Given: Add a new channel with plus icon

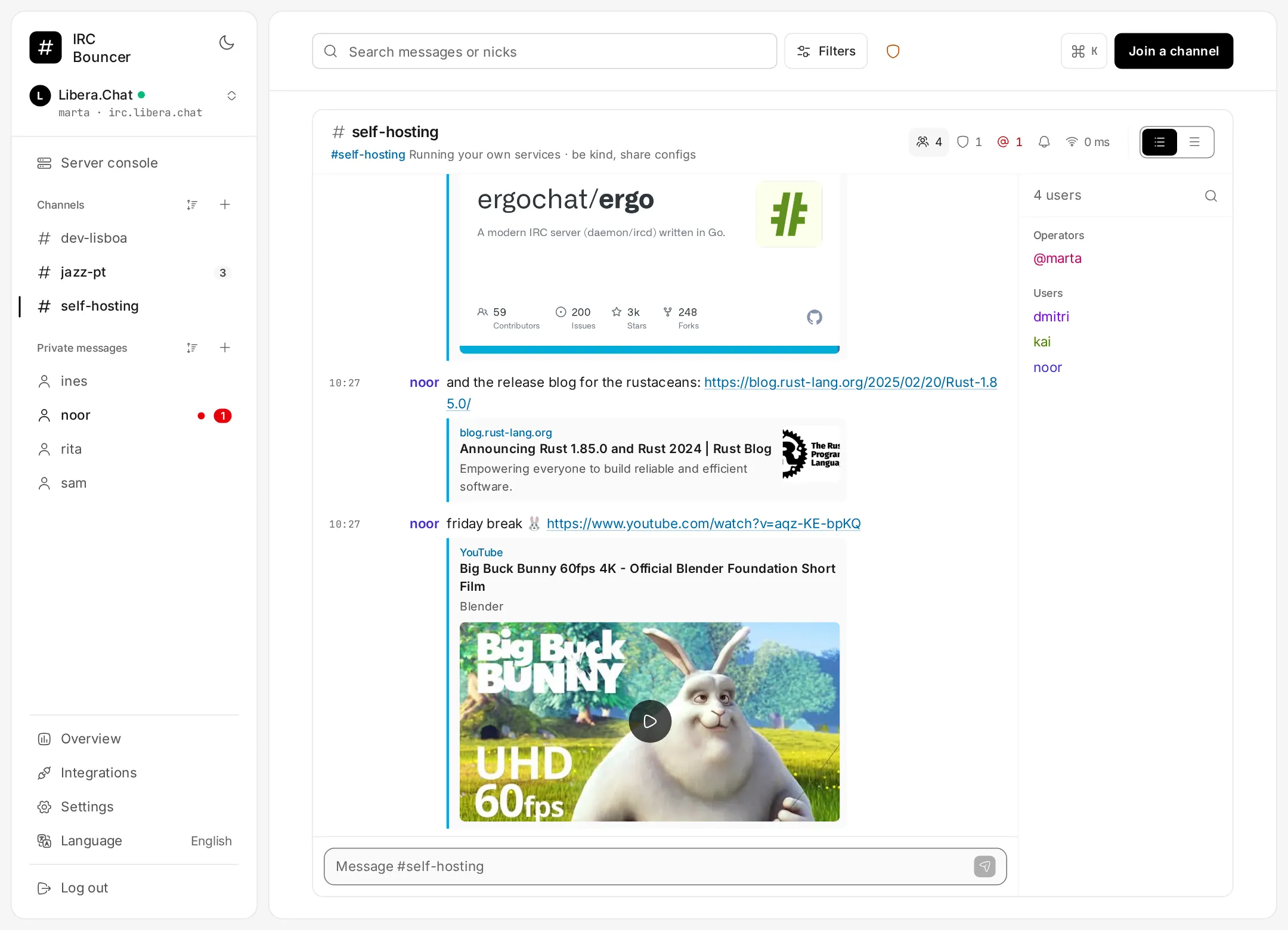Looking at the screenshot, I should point(225,204).
